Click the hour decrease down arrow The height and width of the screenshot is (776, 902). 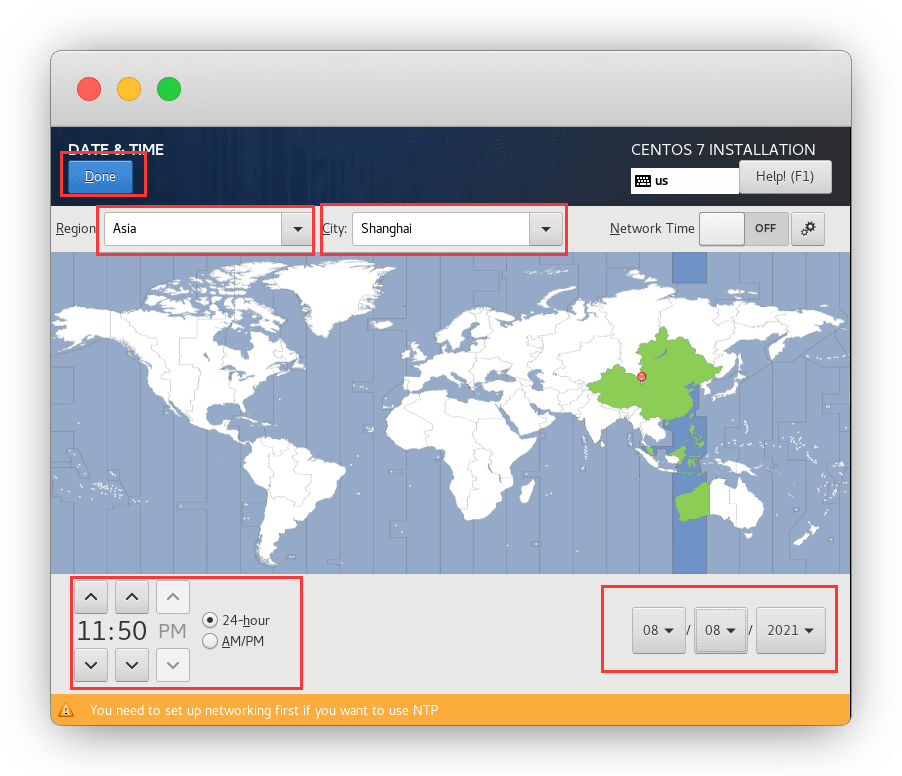(91, 662)
